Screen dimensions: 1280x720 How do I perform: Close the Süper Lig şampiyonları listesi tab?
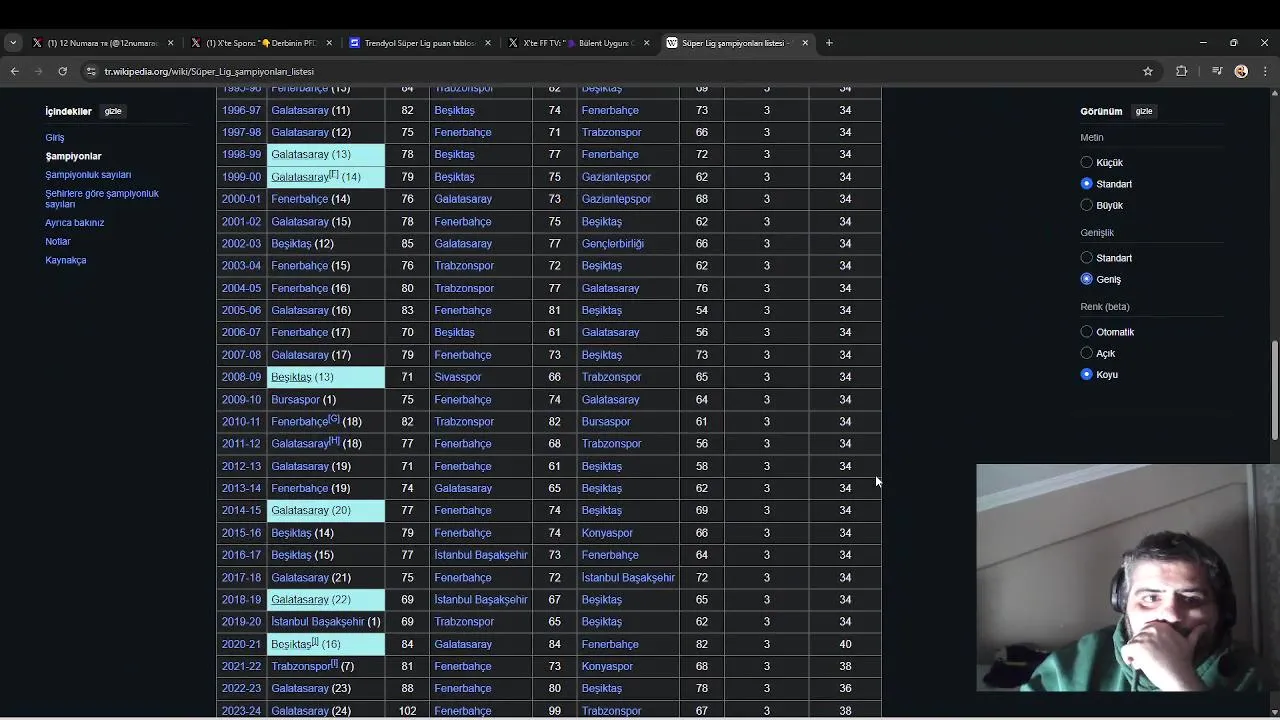[805, 43]
